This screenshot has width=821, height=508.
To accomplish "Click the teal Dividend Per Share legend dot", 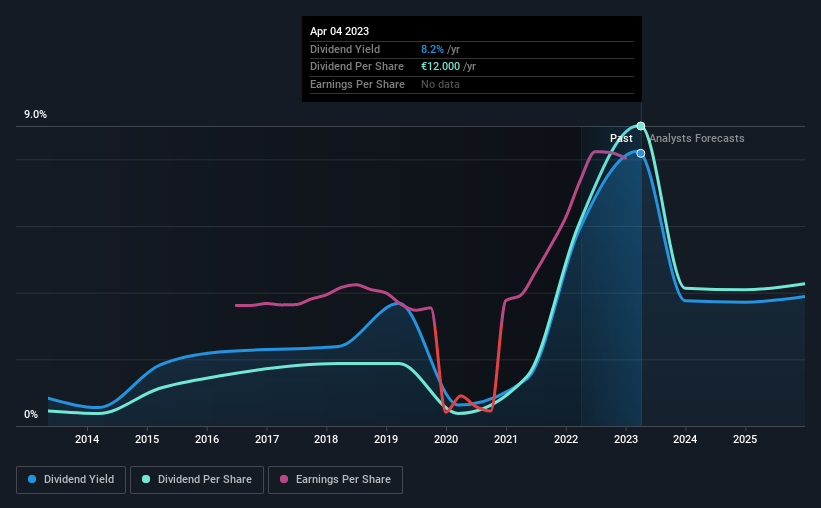I will [x=146, y=479].
